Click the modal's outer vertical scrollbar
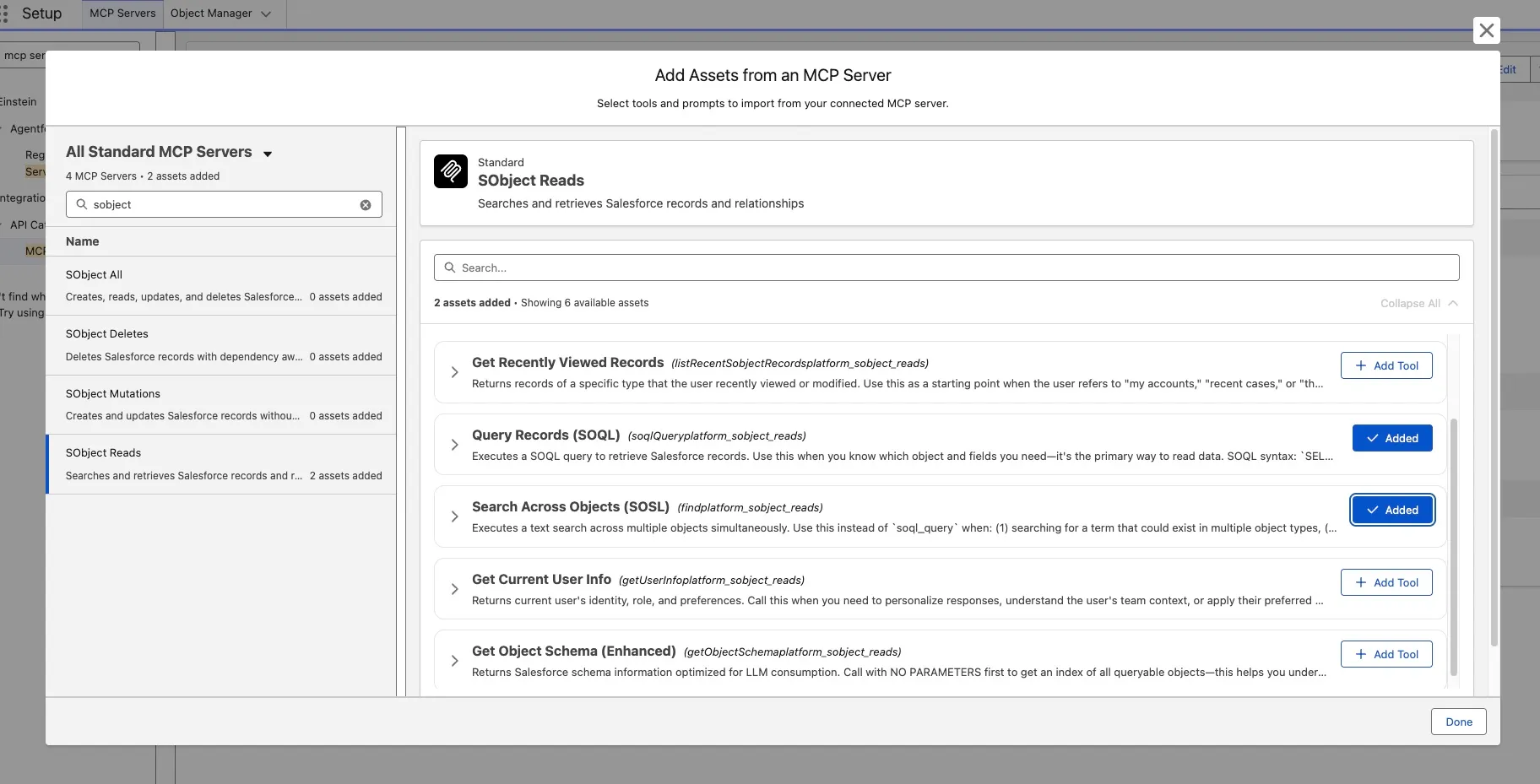Viewport: 1540px width, 784px height. (x=1494, y=388)
